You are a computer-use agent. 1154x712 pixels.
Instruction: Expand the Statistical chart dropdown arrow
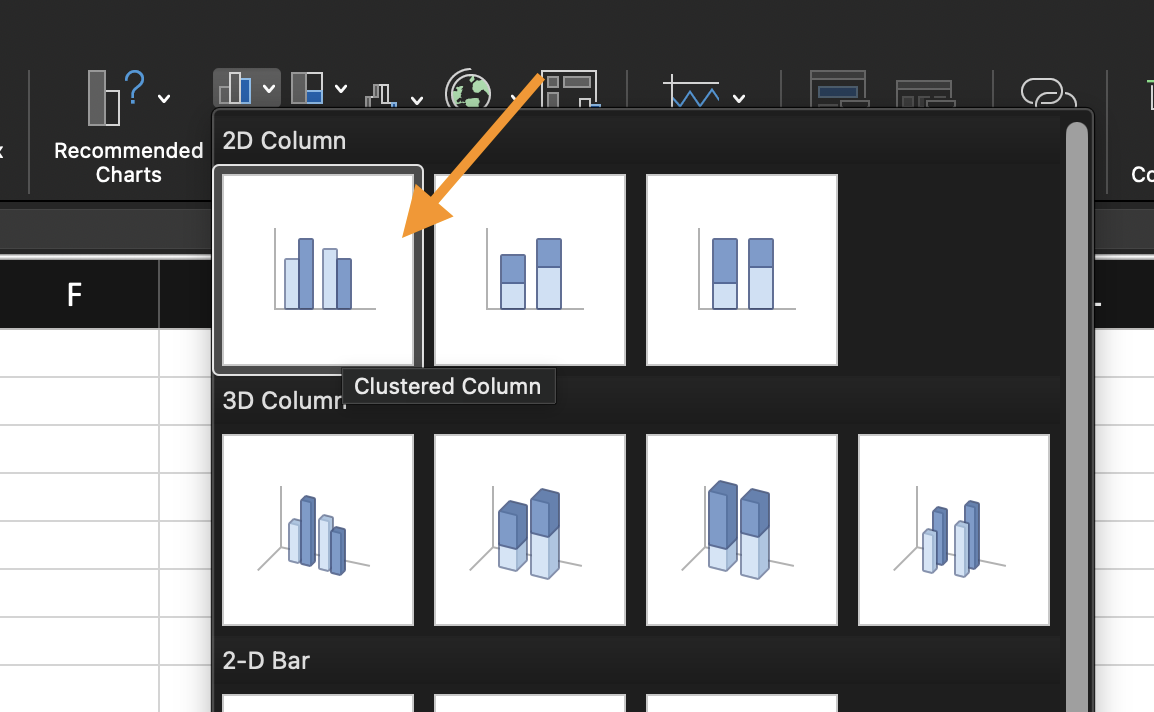(417, 100)
